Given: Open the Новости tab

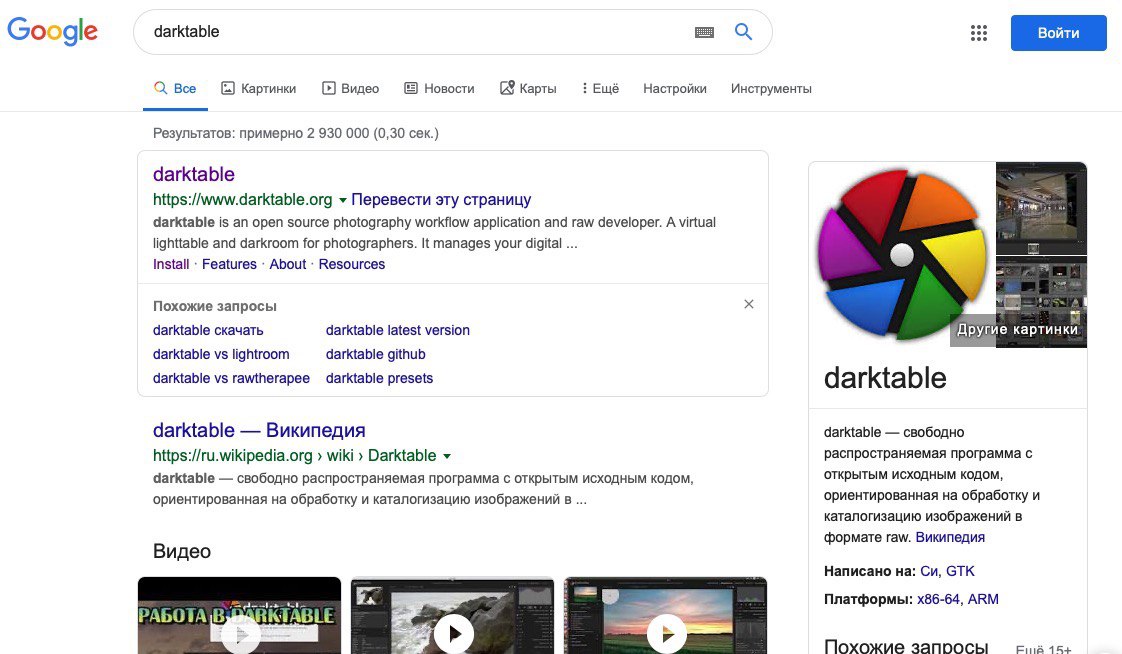Looking at the screenshot, I should 439,89.
